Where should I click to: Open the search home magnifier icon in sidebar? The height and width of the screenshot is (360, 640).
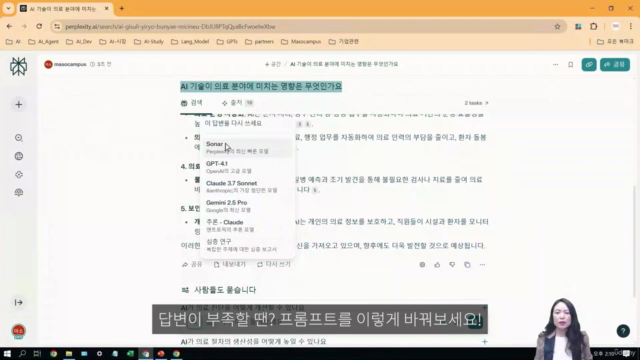coord(18,138)
